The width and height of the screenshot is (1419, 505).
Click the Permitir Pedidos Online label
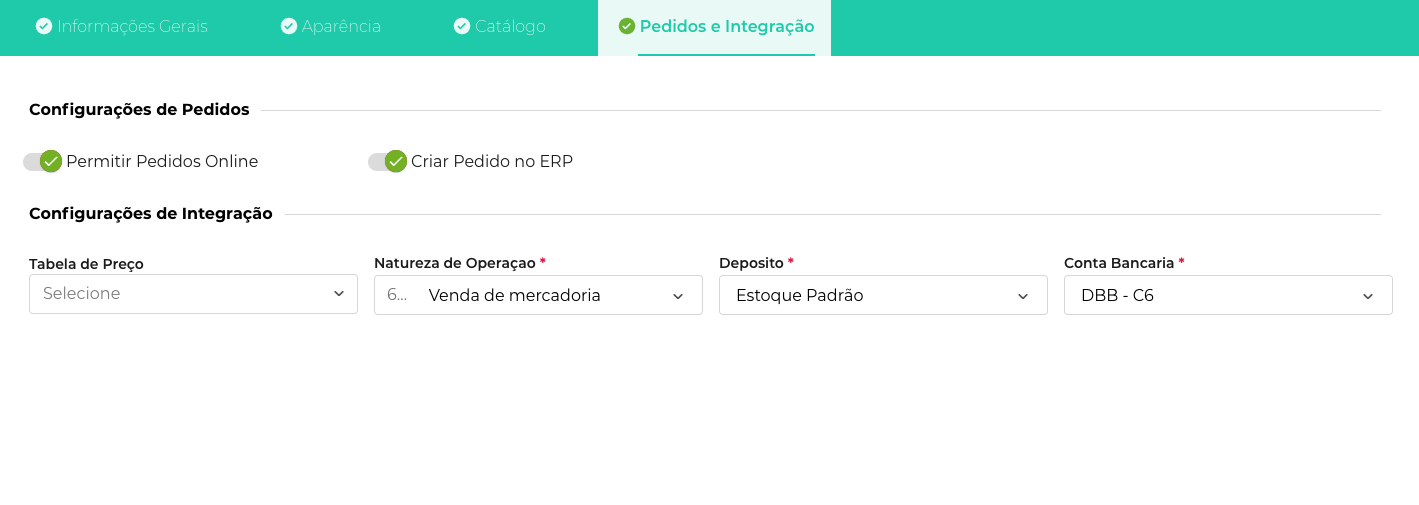tap(162, 161)
